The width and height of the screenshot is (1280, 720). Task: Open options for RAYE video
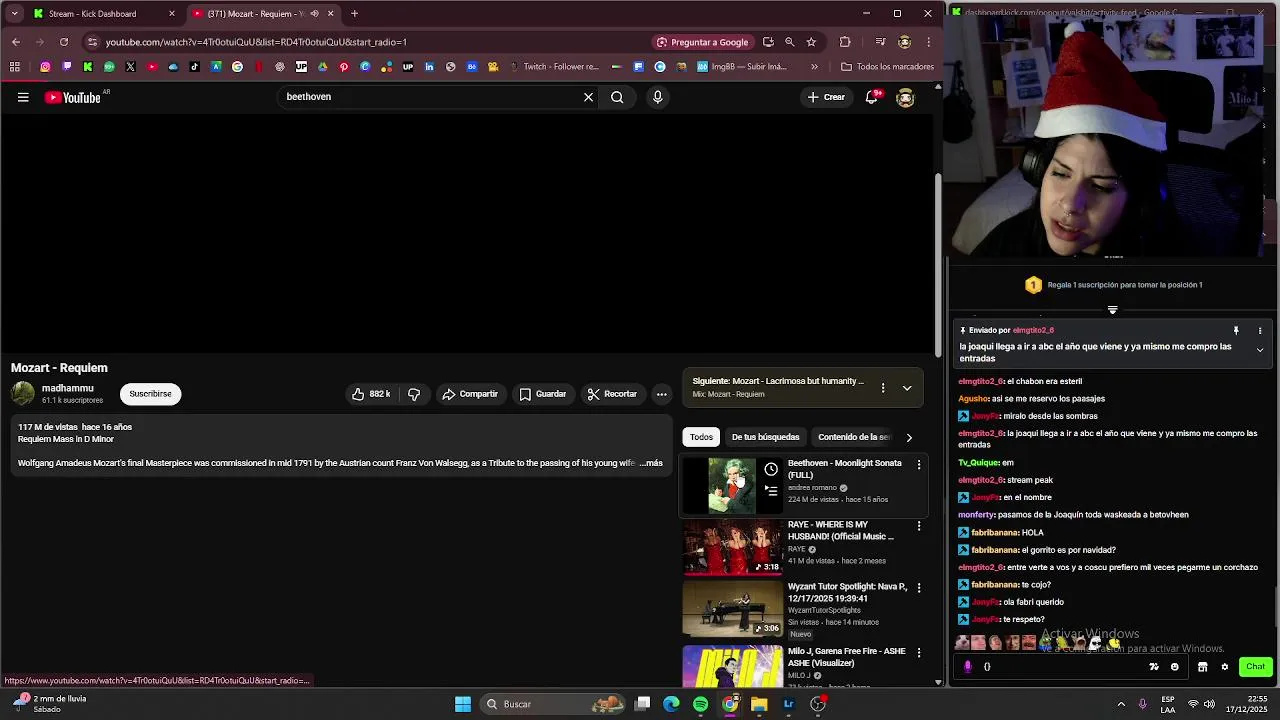pyautogui.click(x=919, y=526)
